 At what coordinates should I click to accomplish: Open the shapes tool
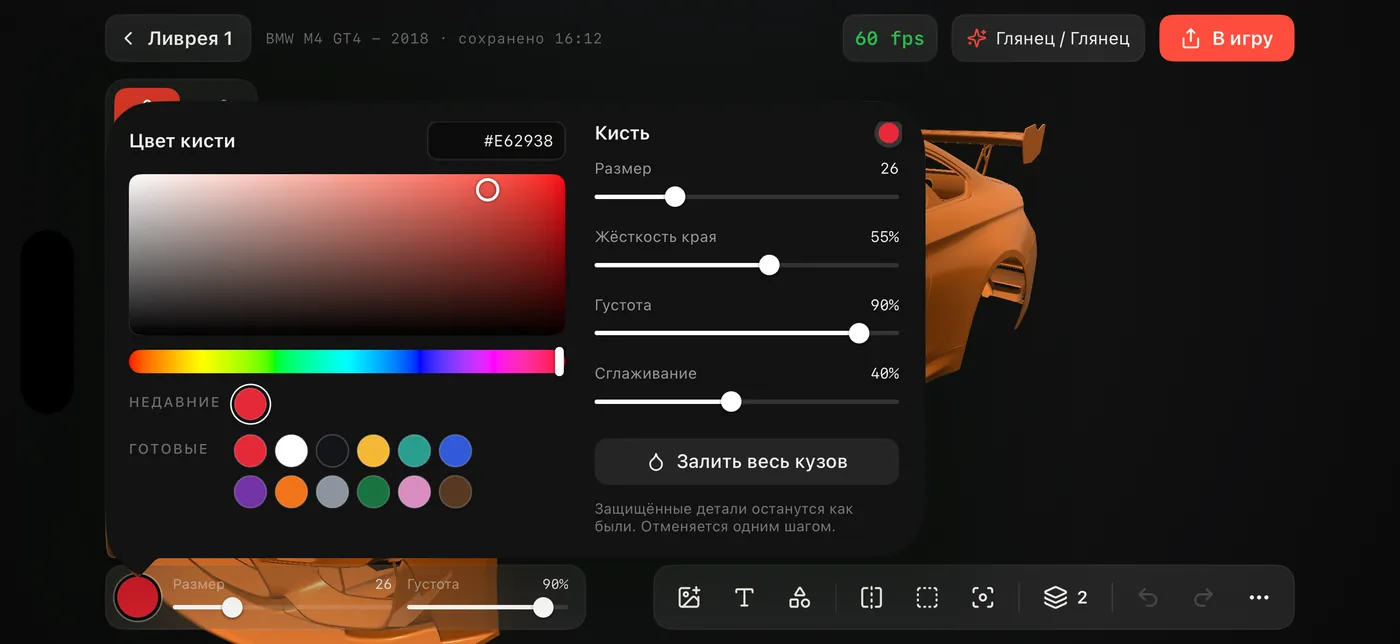point(800,598)
